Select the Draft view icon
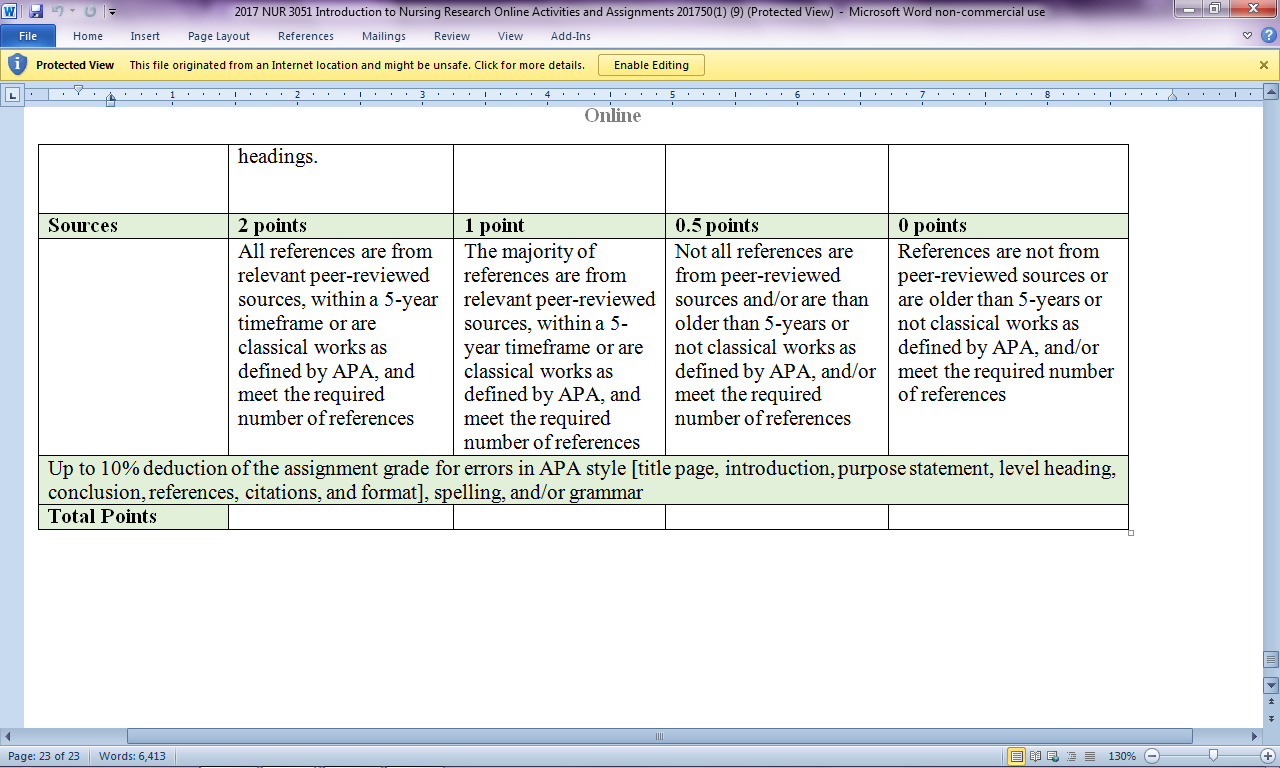This screenshot has width=1280, height=768. [x=1090, y=756]
